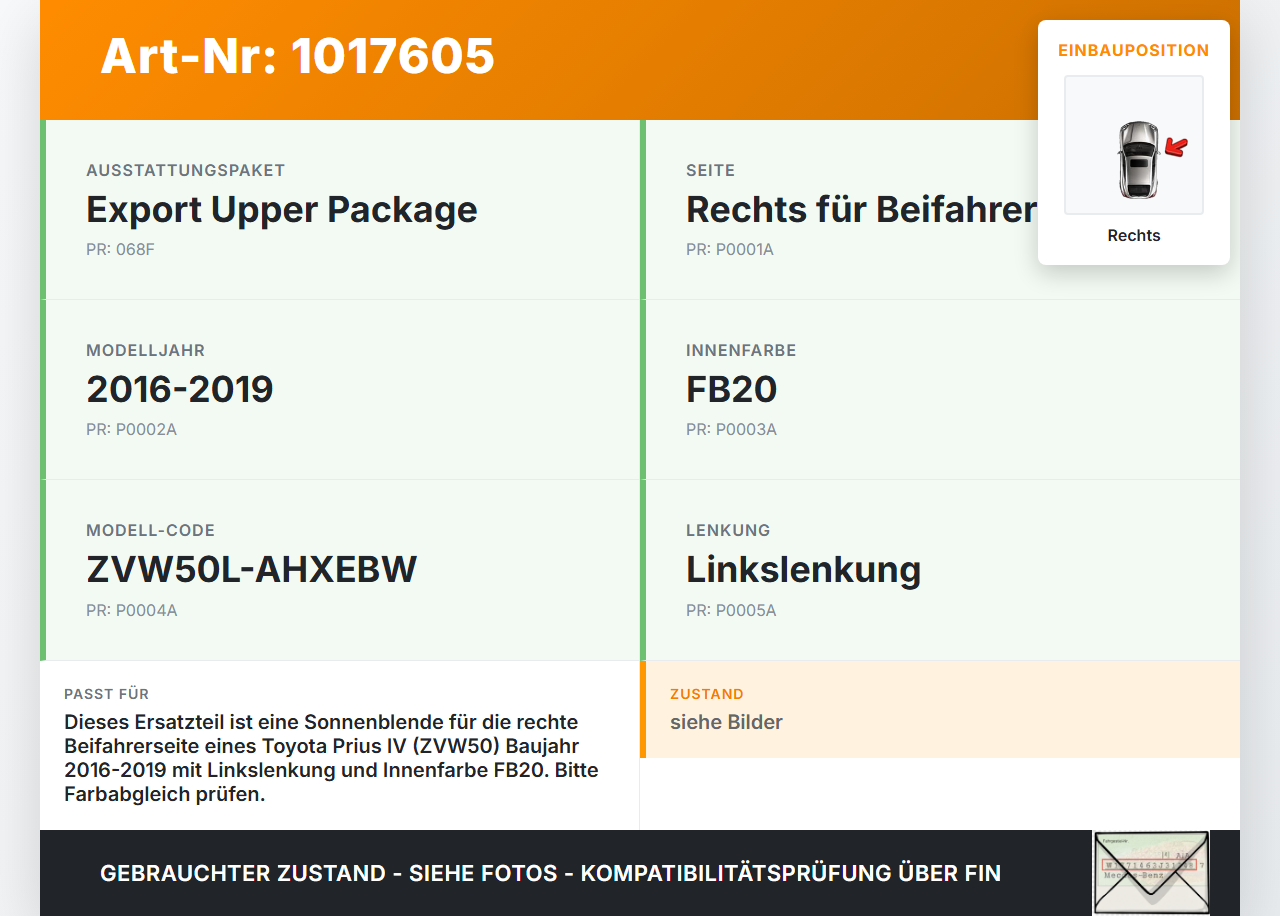Click the PR: P0004A code

tap(131, 610)
